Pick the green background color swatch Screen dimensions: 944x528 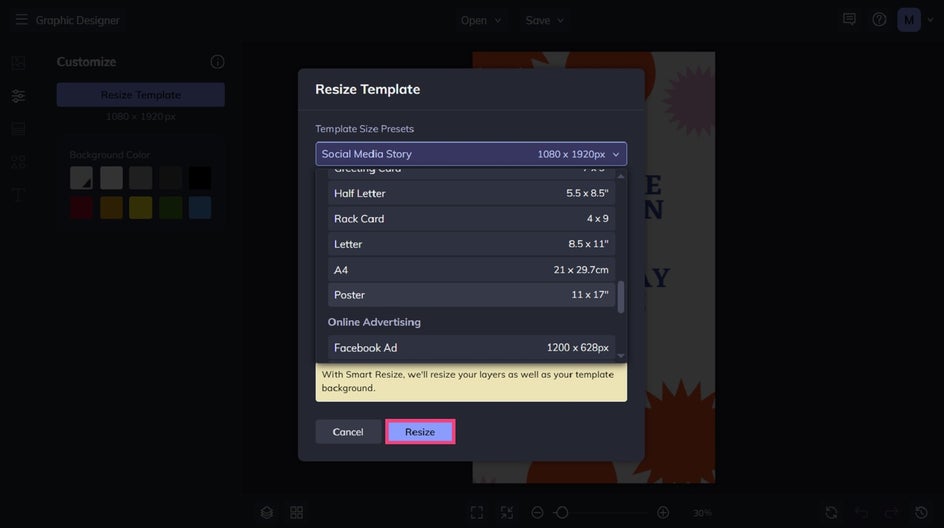coord(170,207)
